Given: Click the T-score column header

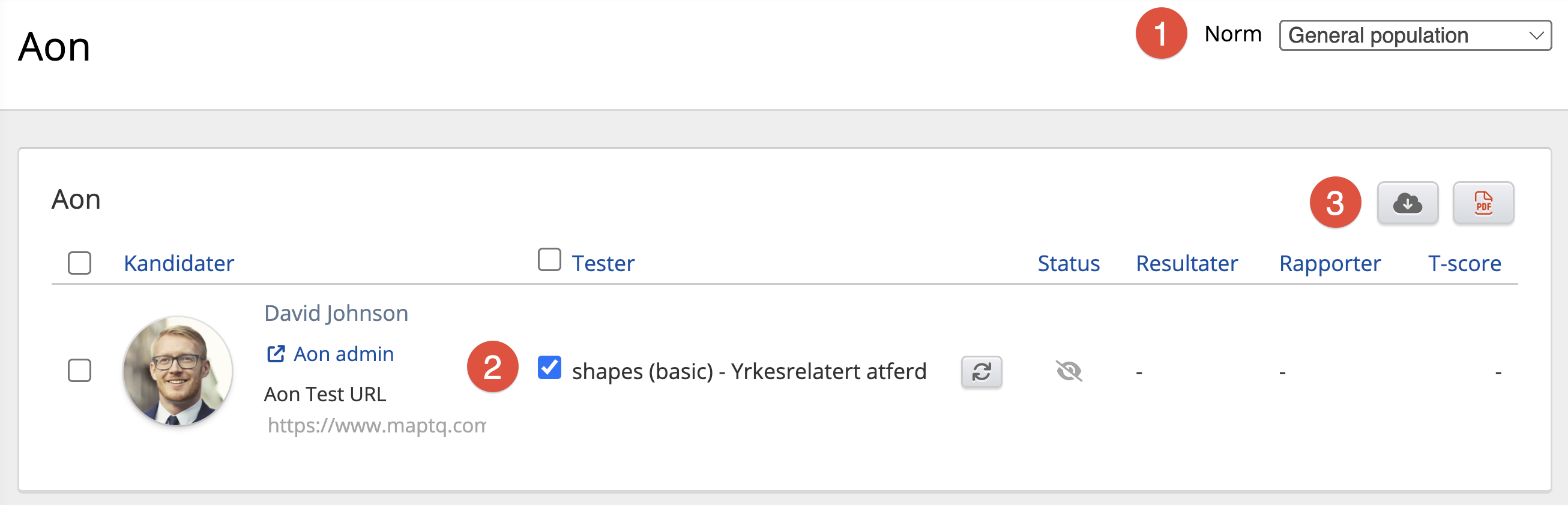Looking at the screenshot, I should tap(1464, 263).
